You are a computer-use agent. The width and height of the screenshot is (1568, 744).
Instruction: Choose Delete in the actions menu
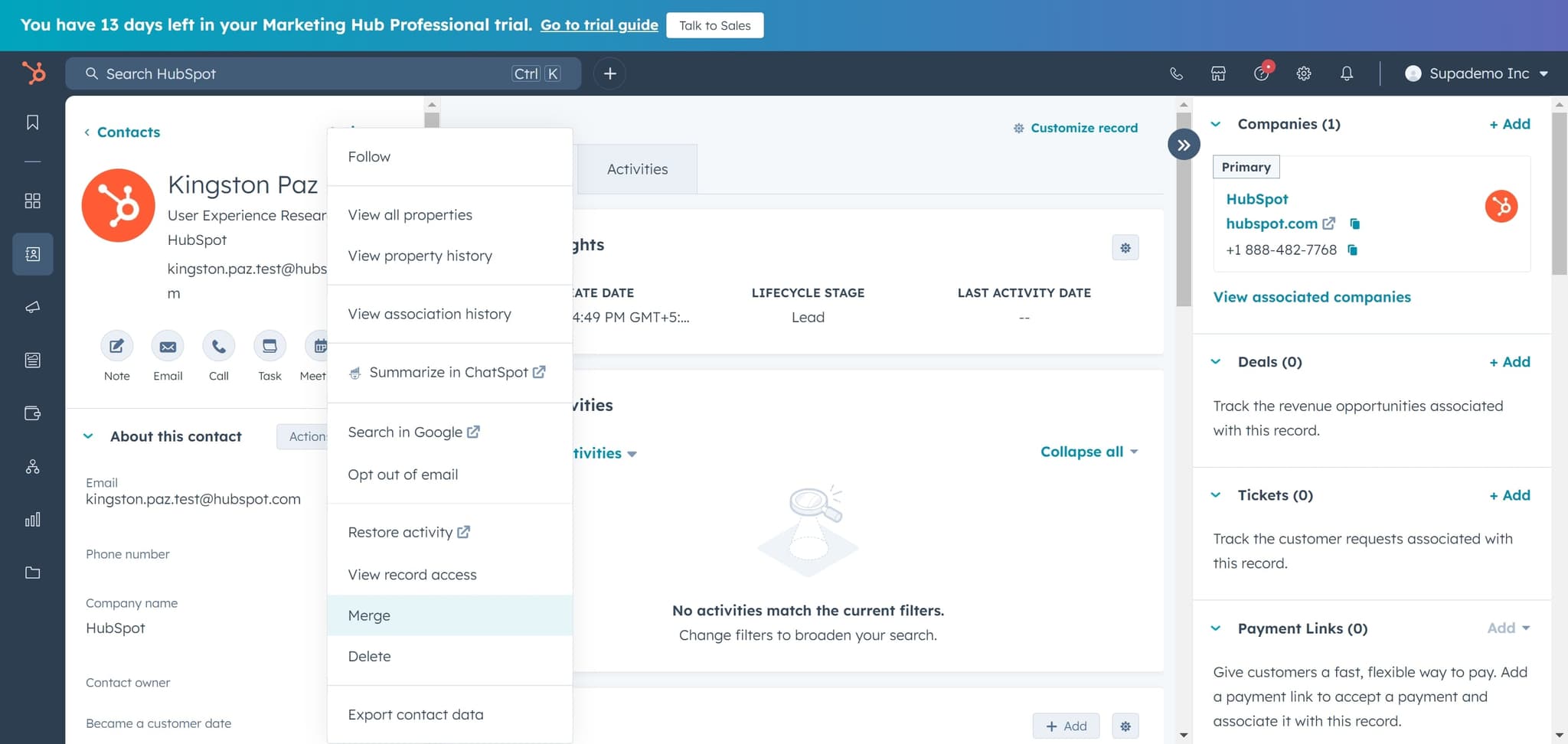[369, 656]
